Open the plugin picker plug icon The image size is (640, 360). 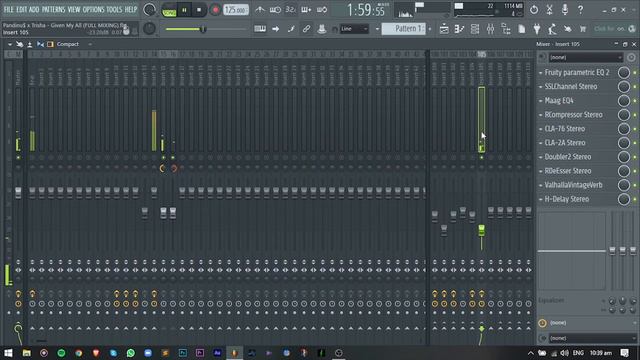[537, 29]
